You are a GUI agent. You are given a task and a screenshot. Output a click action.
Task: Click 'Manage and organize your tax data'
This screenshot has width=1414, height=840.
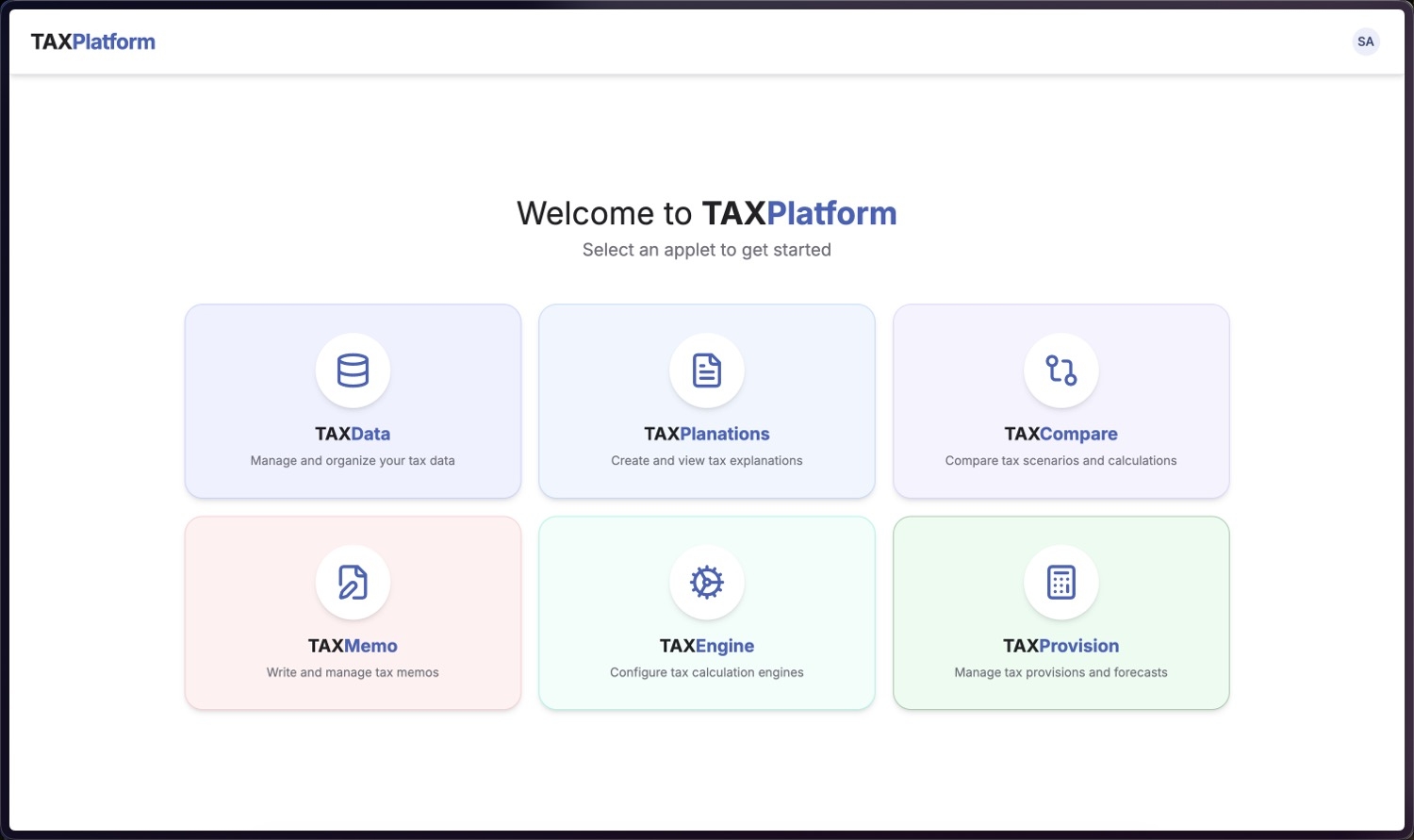coord(353,461)
